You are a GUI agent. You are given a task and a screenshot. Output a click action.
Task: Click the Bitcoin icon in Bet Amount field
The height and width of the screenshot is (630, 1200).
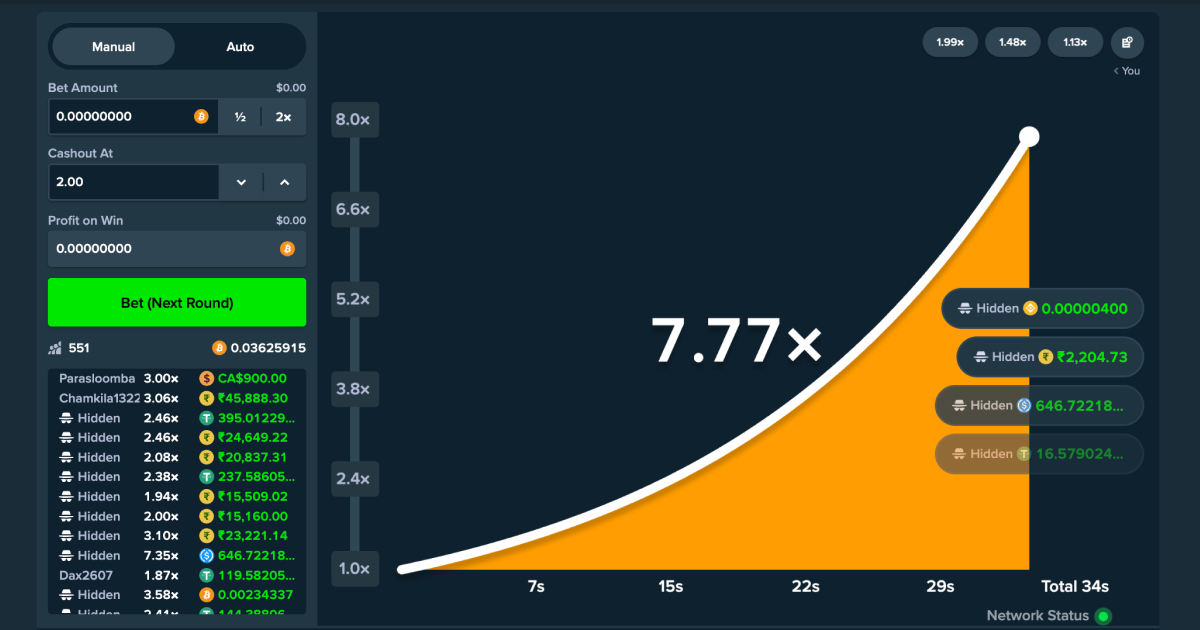pos(201,116)
